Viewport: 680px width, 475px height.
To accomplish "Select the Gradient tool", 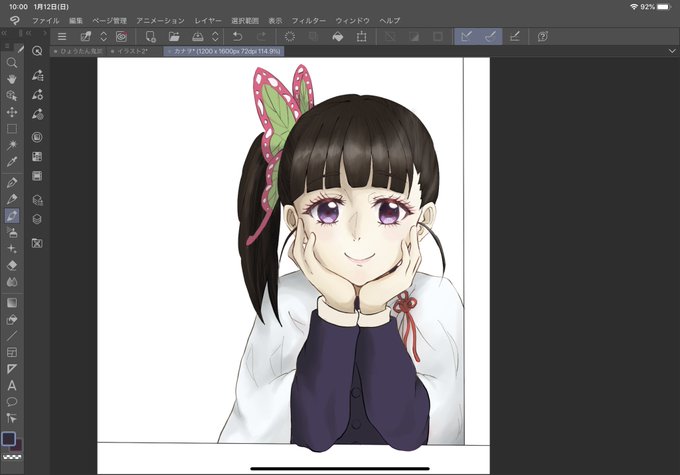I will [x=12, y=302].
